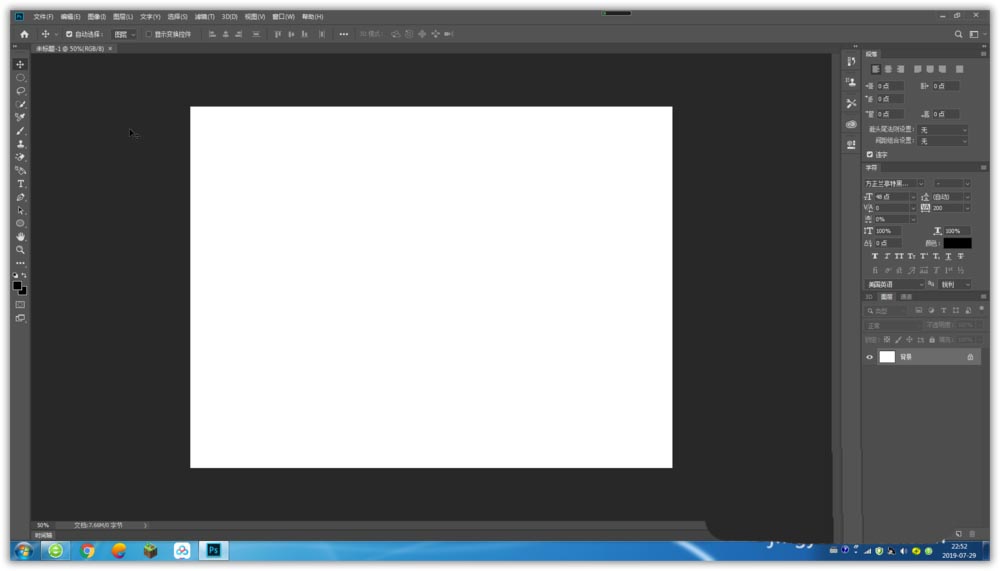
Task: Open the Edit Toolbar three-dots button
Action: coord(20,263)
